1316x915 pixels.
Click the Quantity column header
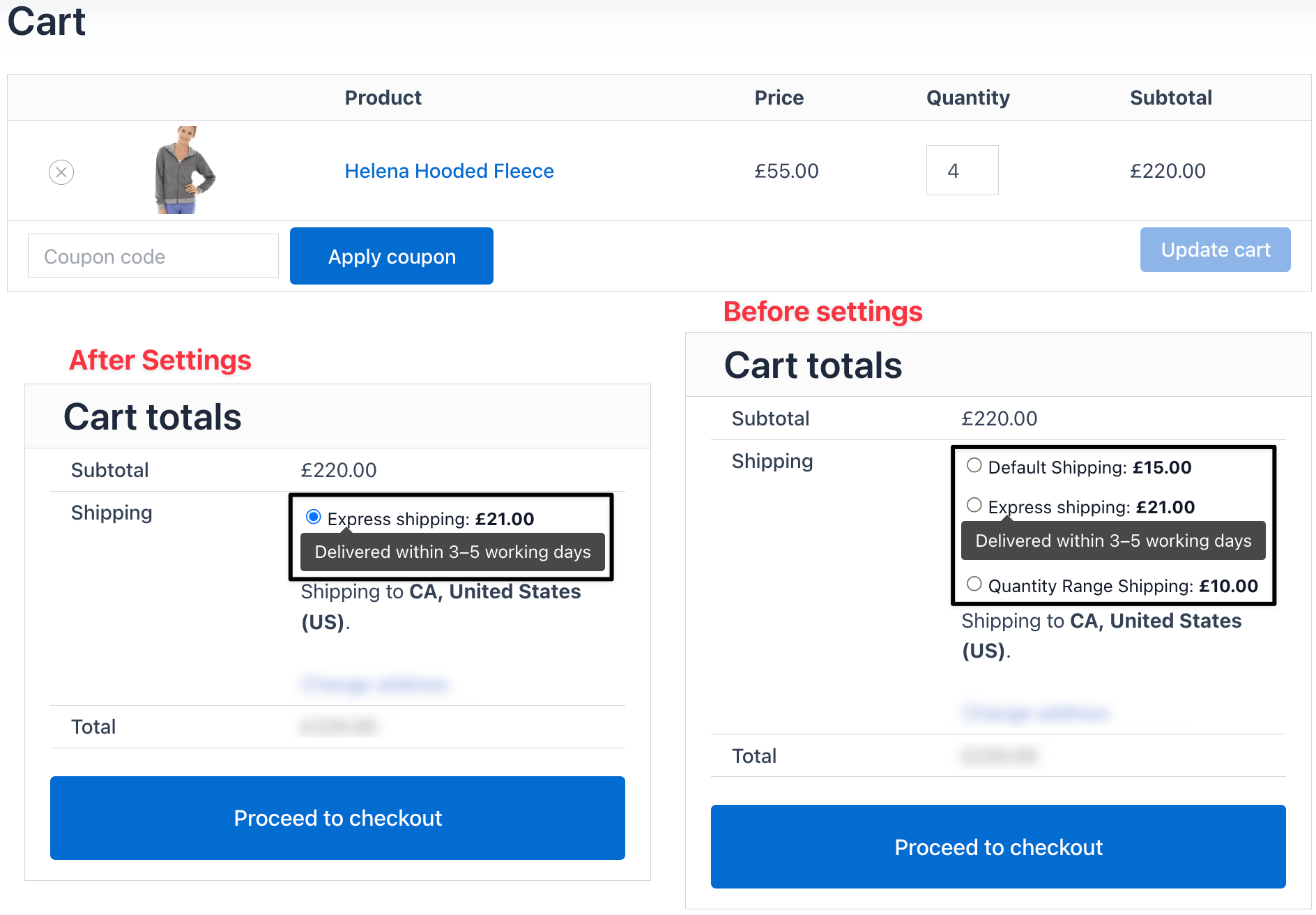967,98
